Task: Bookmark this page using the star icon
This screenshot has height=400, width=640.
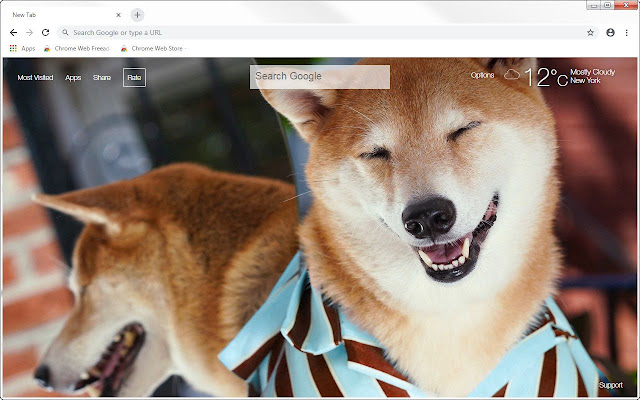Action: click(x=590, y=33)
